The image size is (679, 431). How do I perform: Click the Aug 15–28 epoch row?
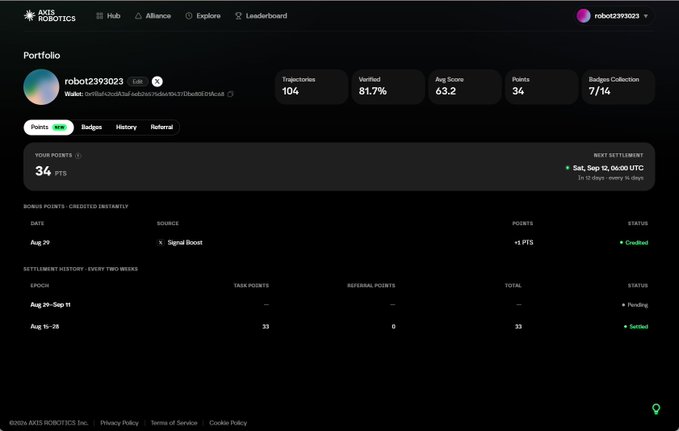tap(339, 326)
